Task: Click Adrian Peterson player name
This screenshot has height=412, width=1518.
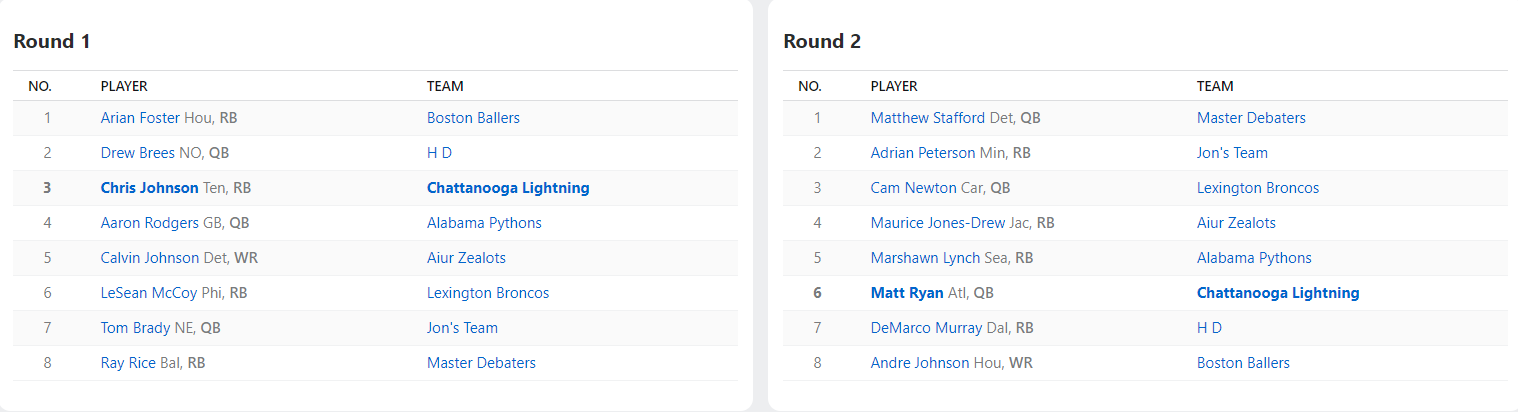Action: (x=922, y=153)
